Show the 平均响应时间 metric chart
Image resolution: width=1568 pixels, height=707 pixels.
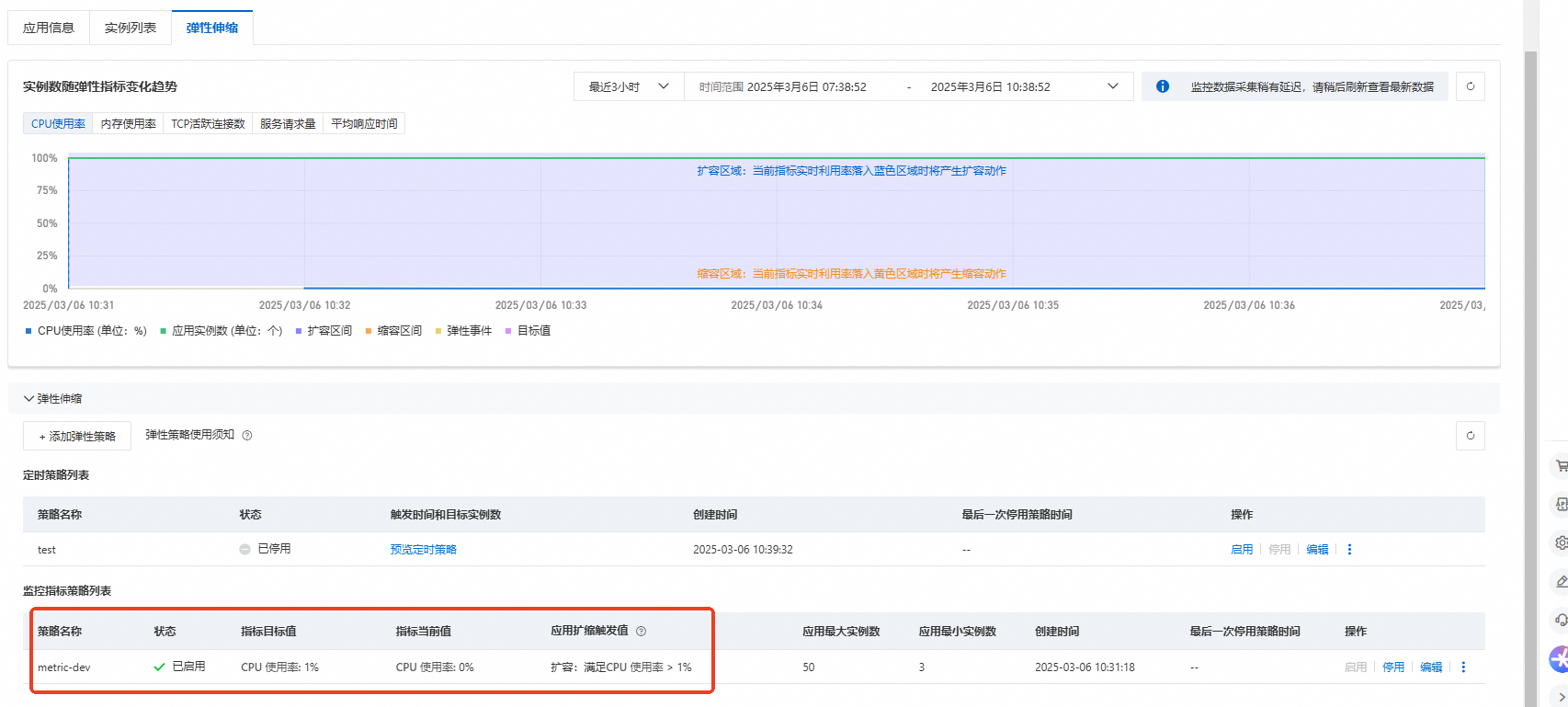click(364, 124)
